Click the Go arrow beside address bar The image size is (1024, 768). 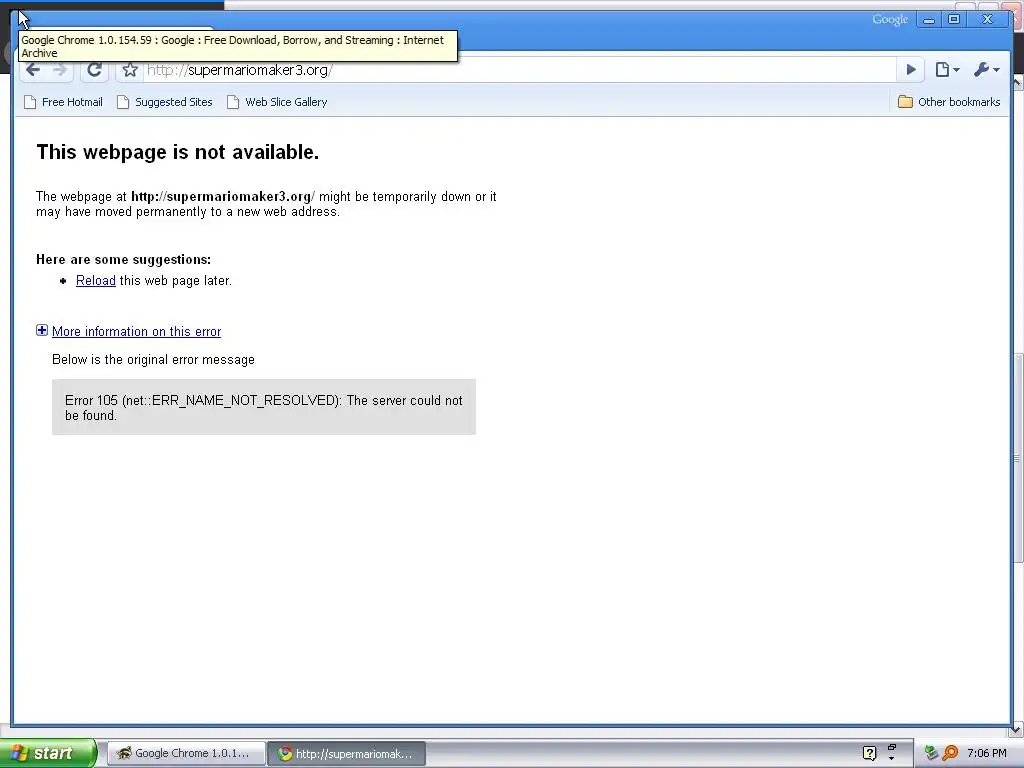[910, 70]
